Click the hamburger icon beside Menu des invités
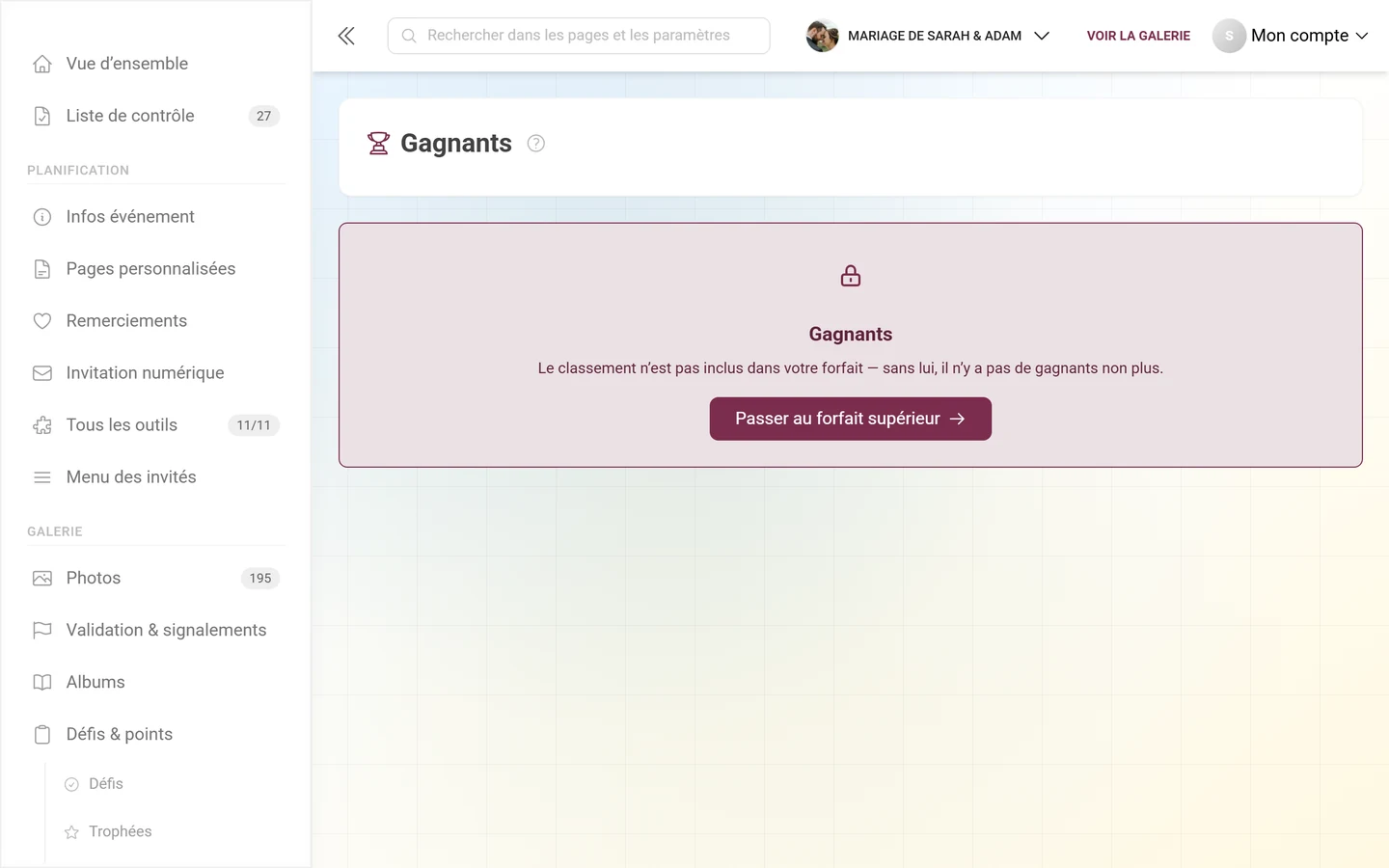 [42, 477]
